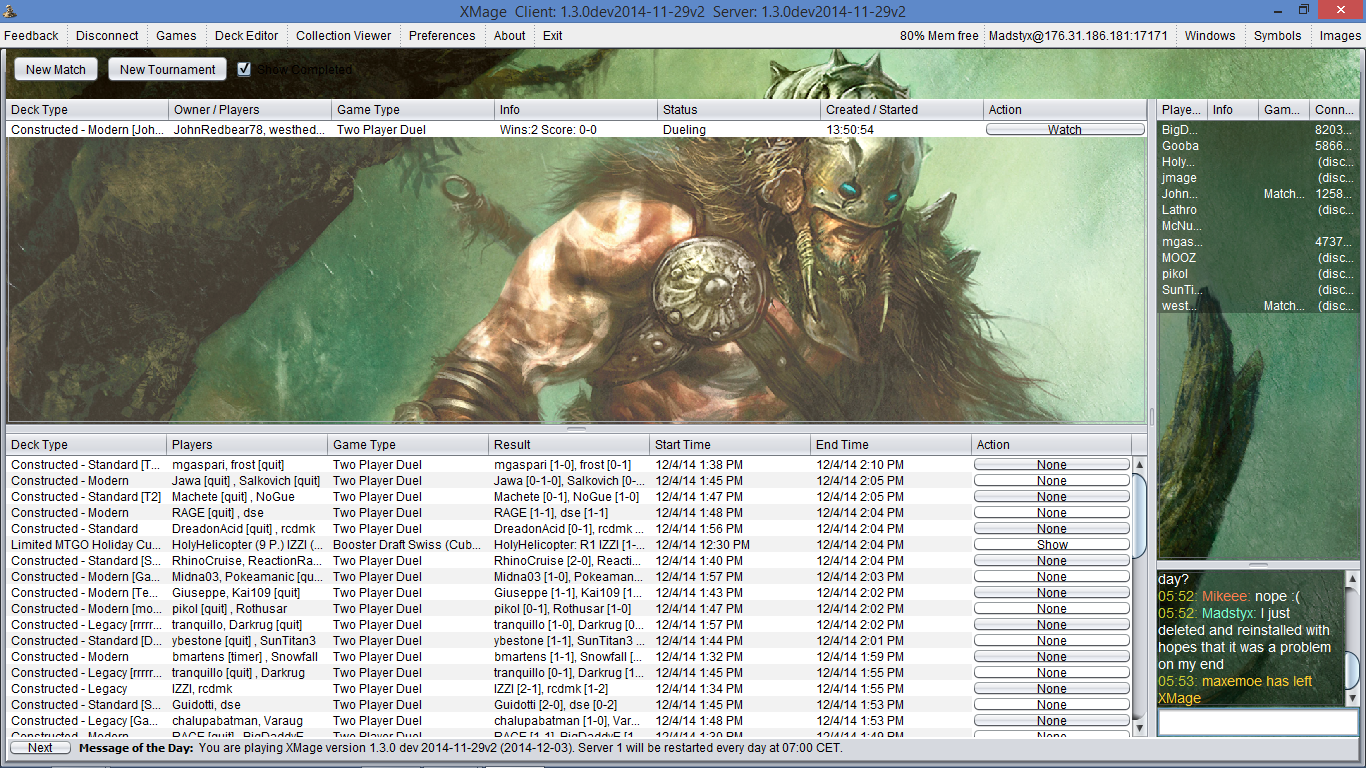
Task: Click the completed matches table scroll-up arrow
Action: pos(1139,464)
